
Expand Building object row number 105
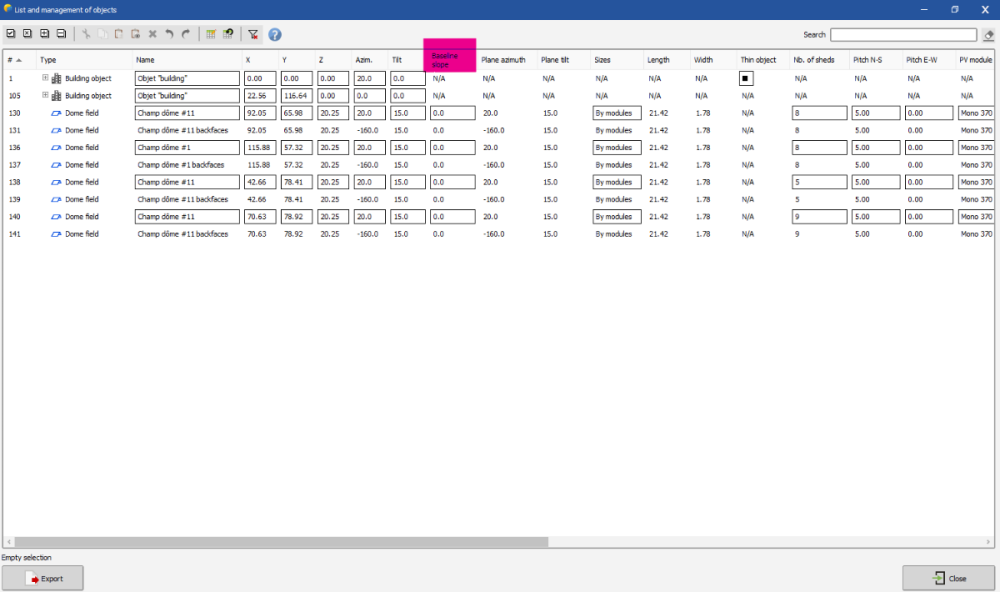tap(45, 96)
